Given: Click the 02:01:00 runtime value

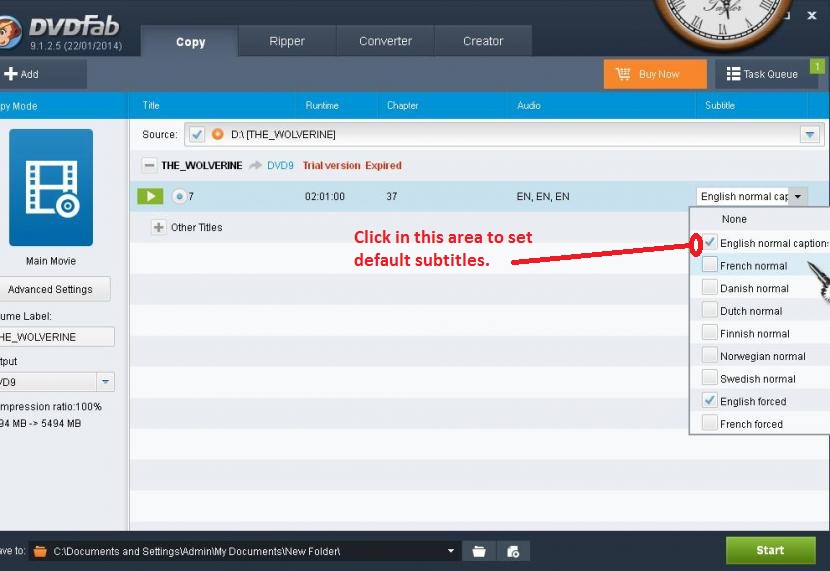Looking at the screenshot, I should [324, 196].
